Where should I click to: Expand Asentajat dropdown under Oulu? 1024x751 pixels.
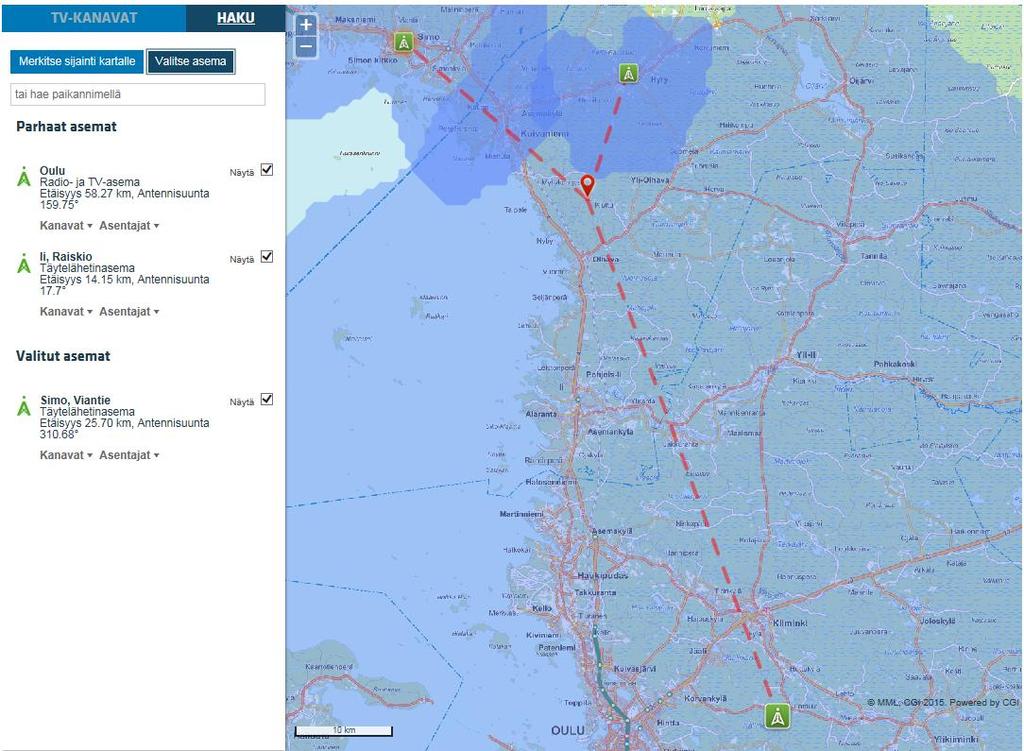129,225
